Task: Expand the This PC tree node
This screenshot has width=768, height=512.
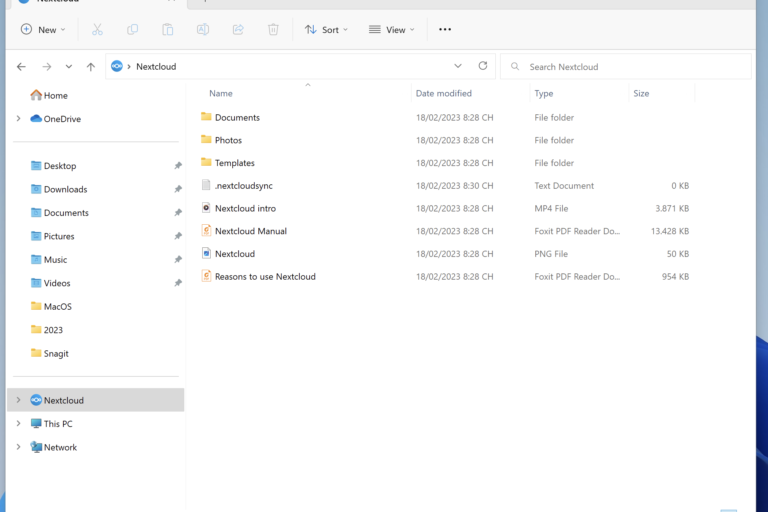Action: (x=18, y=424)
